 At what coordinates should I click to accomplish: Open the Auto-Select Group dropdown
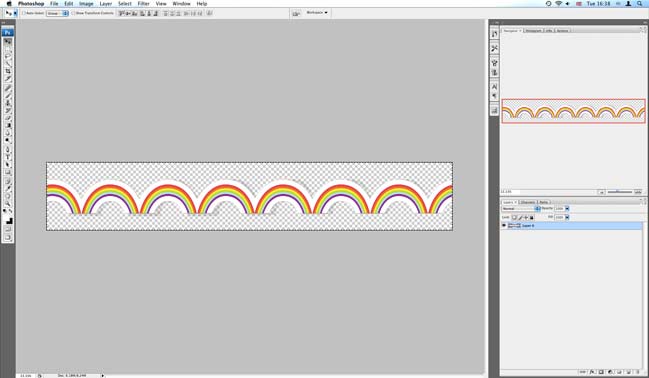coord(58,13)
